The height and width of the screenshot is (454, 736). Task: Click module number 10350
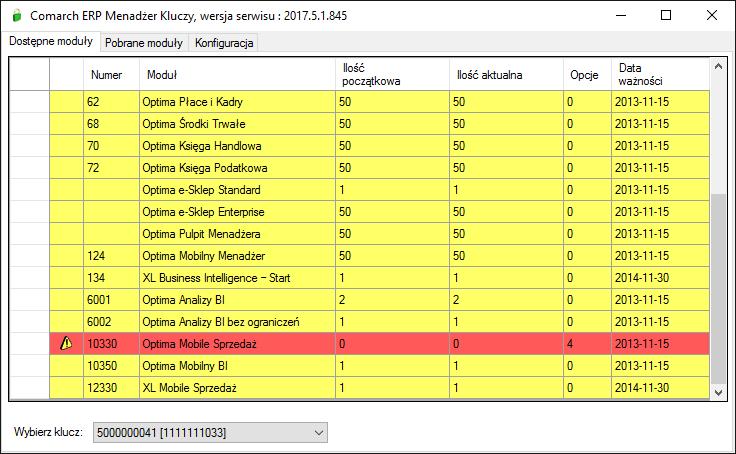tap(111, 366)
